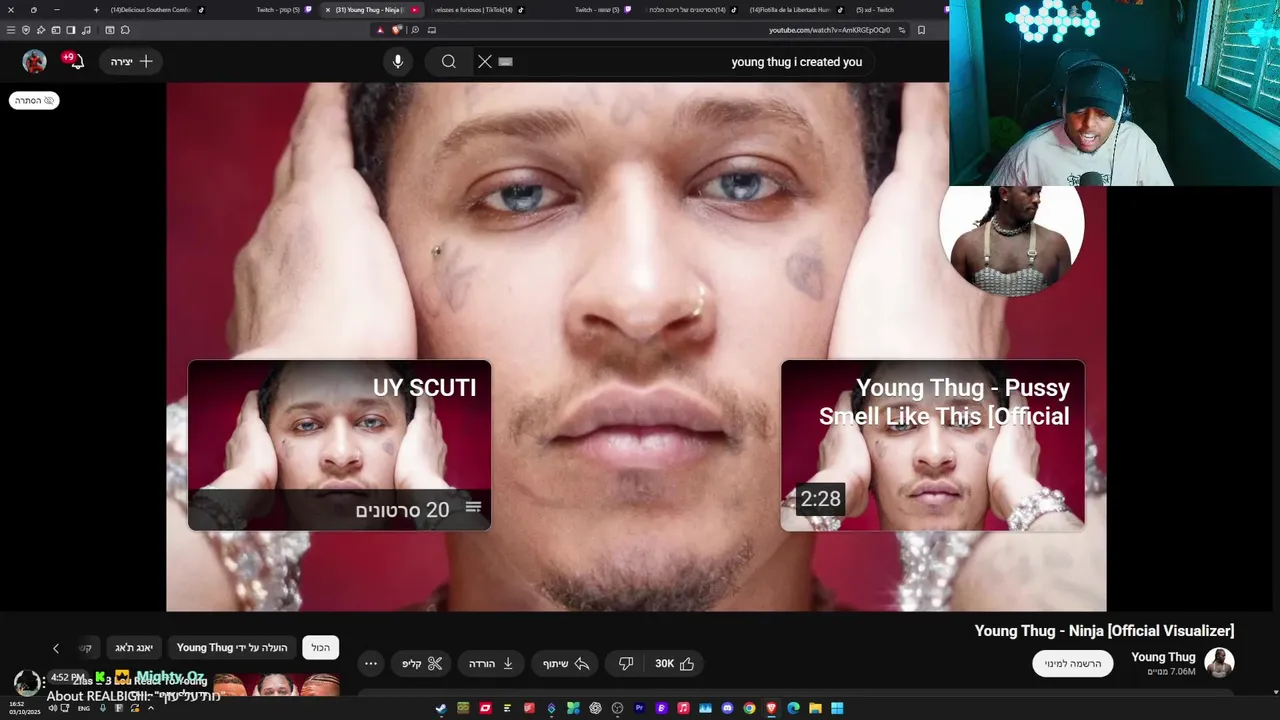
Task: Switch to the 'Flotilla de la Libertad' tab
Action: 795,10
